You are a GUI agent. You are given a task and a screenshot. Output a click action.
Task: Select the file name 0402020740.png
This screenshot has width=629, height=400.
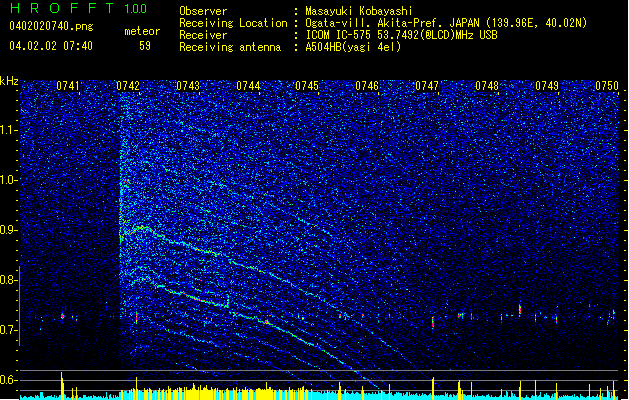click(51, 27)
